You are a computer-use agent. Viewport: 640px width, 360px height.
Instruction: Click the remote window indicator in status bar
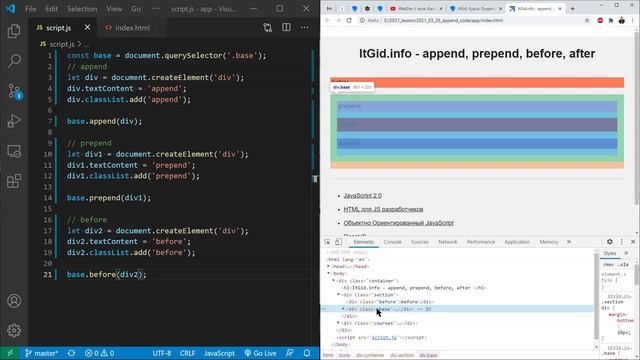click(10, 353)
